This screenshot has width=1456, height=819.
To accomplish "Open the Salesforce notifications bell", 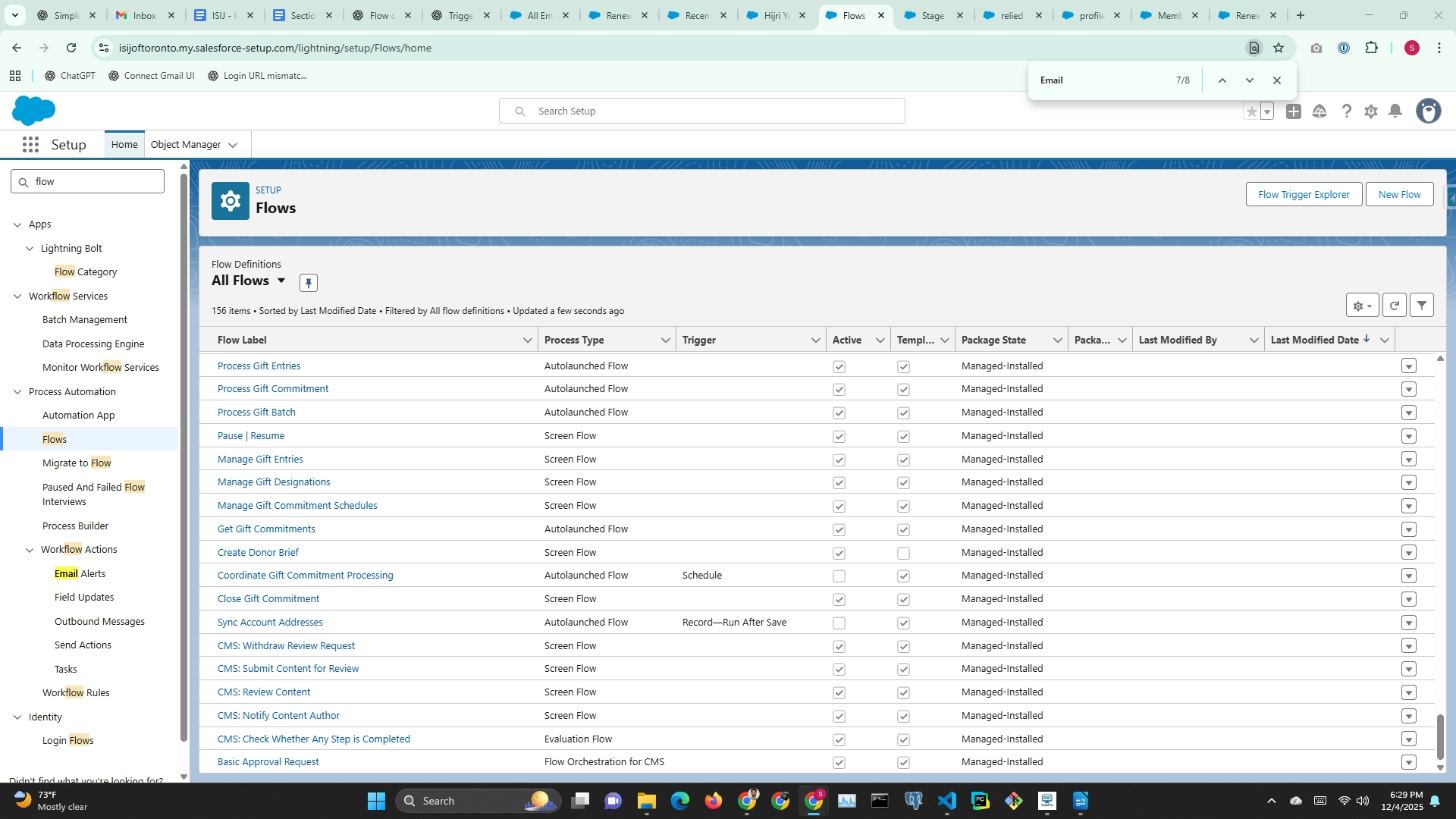I will pos(1395,111).
